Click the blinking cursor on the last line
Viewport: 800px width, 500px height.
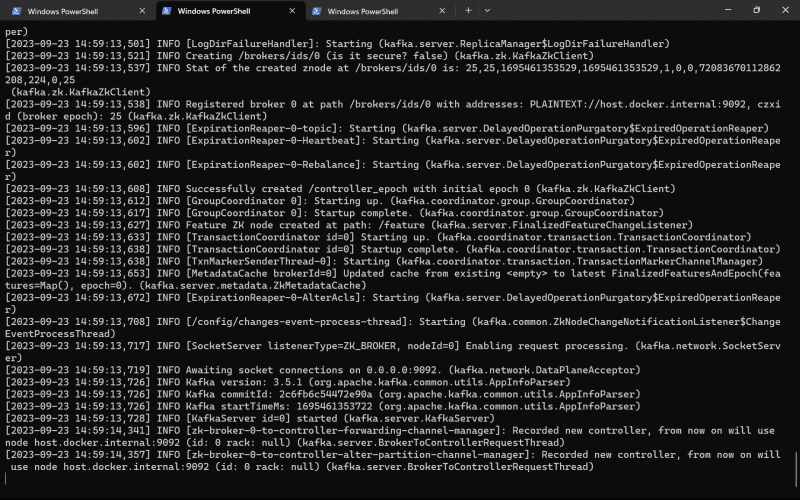click(x=6, y=479)
